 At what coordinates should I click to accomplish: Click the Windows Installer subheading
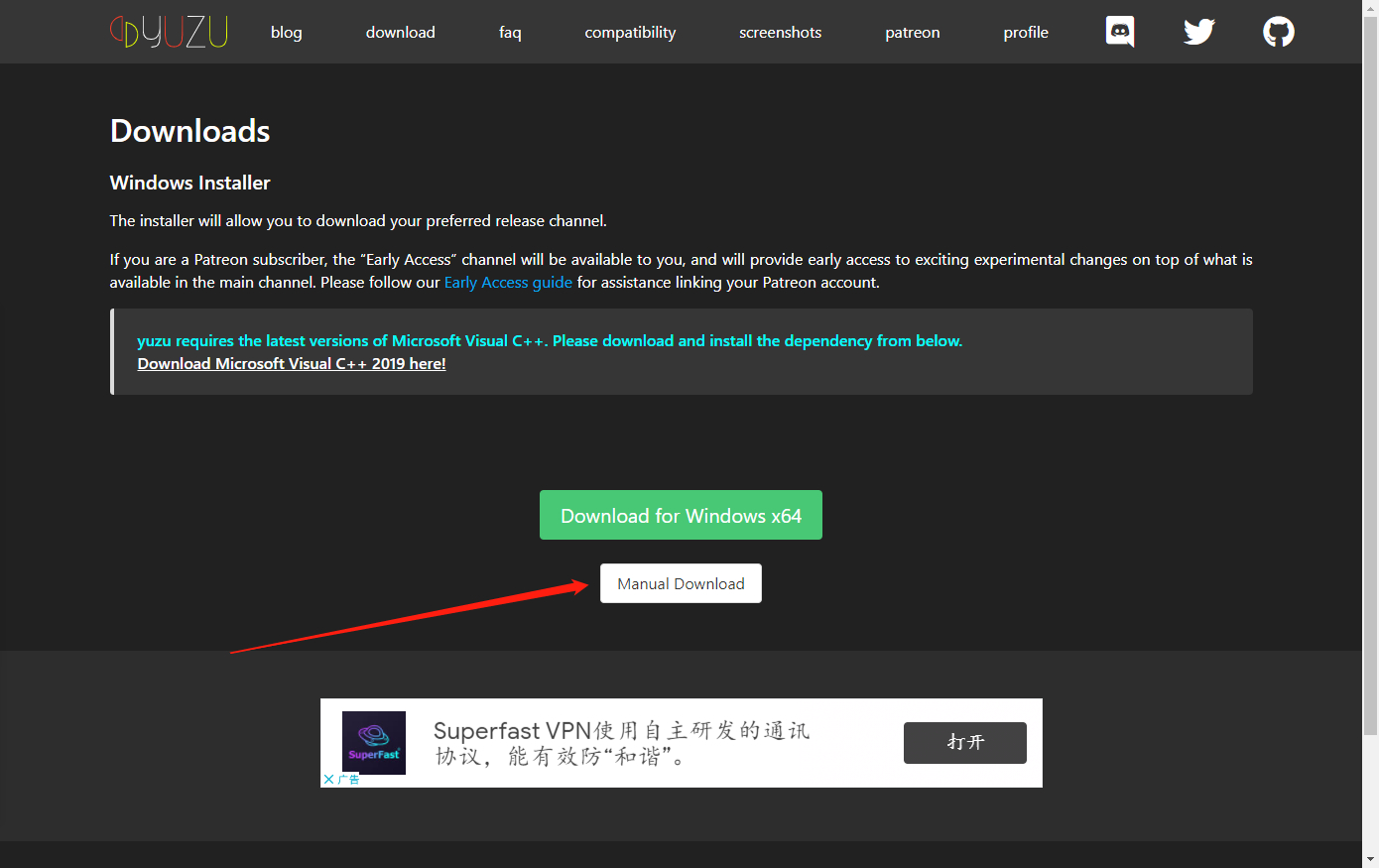pyautogui.click(x=189, y=183)
